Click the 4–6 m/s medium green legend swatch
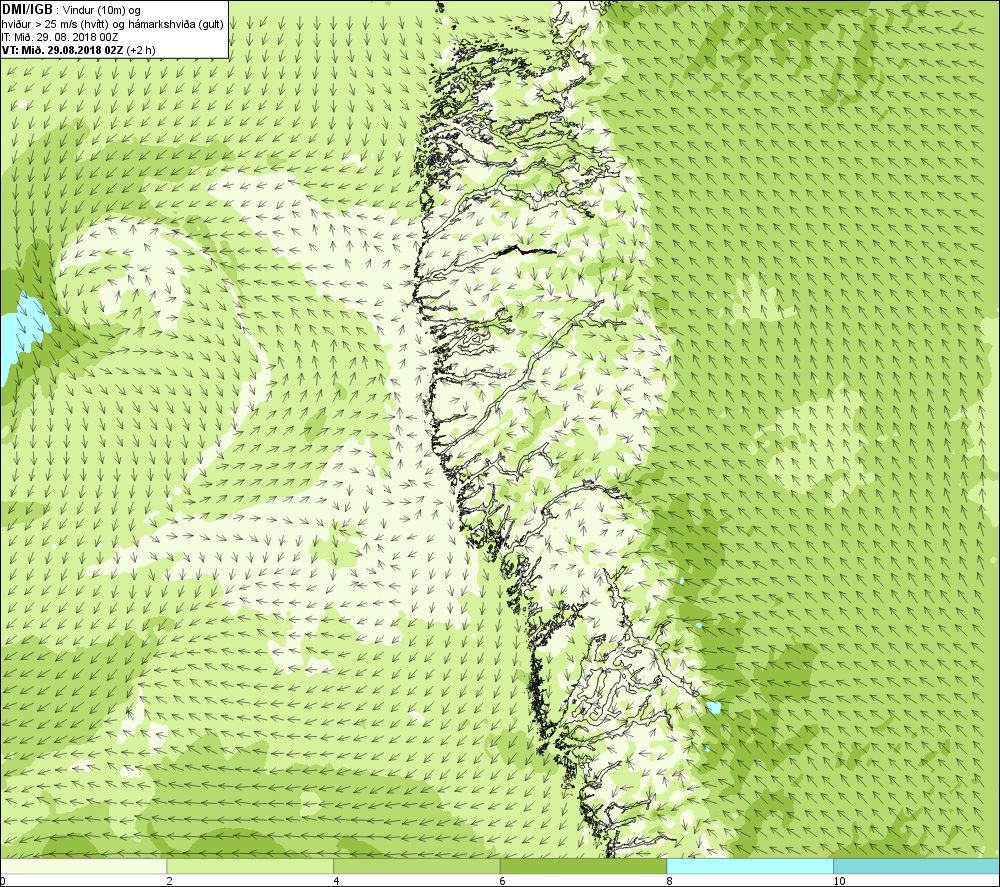Viewport: 1000px width, 887px height. pyautogui.click(x=416, y=866)
